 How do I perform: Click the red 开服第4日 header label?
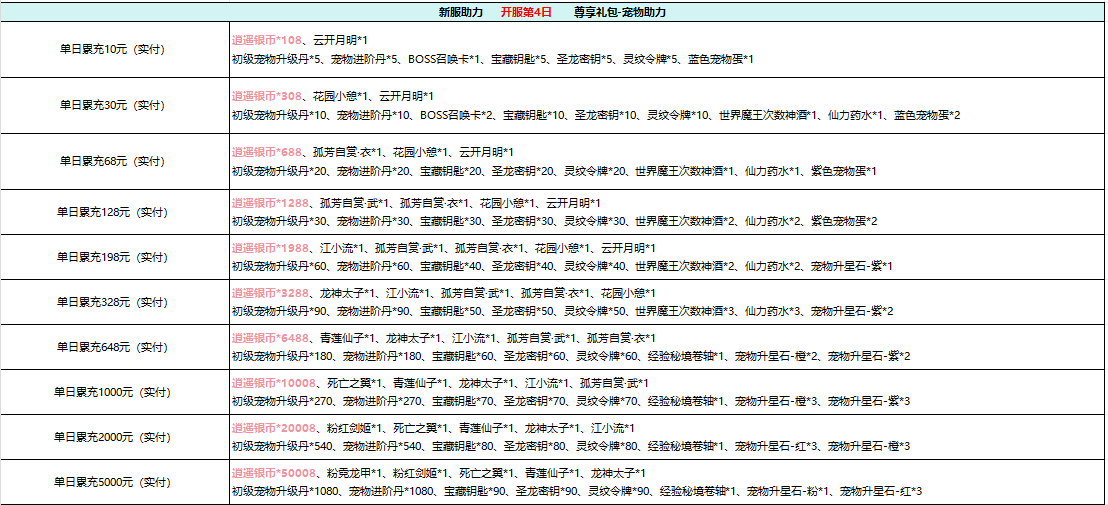[526, 13]
